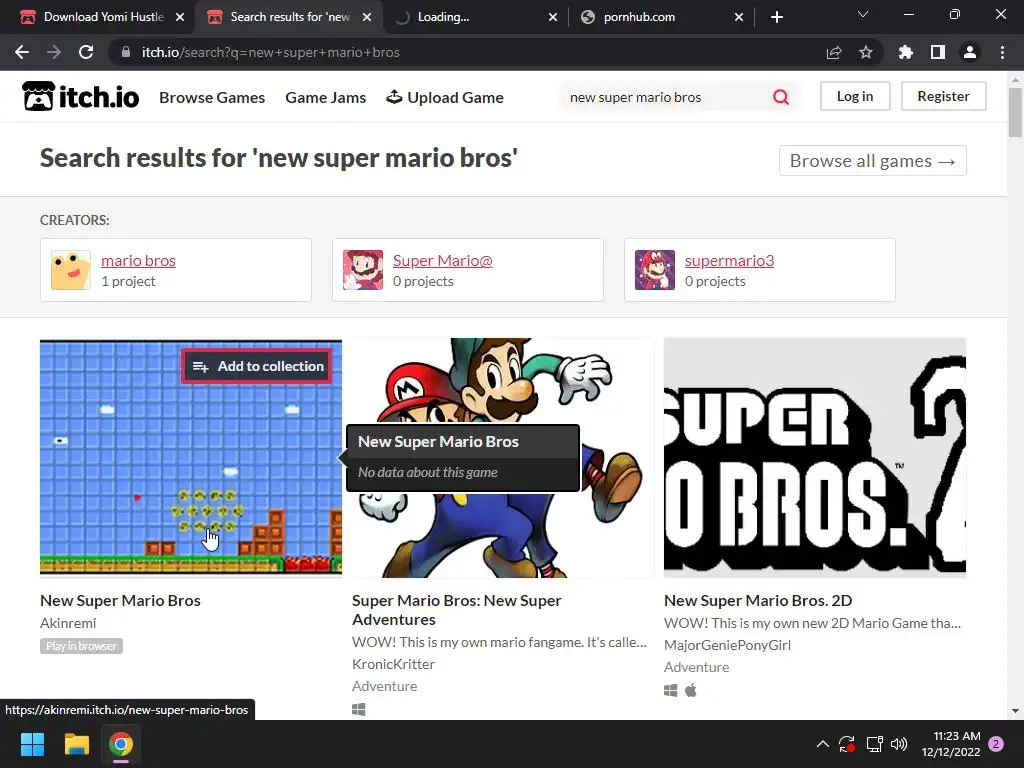Image resolution: width=1024 pixels, height=768 pixels.
Task: Open the mario bros creator link
Action: (138, 261)
